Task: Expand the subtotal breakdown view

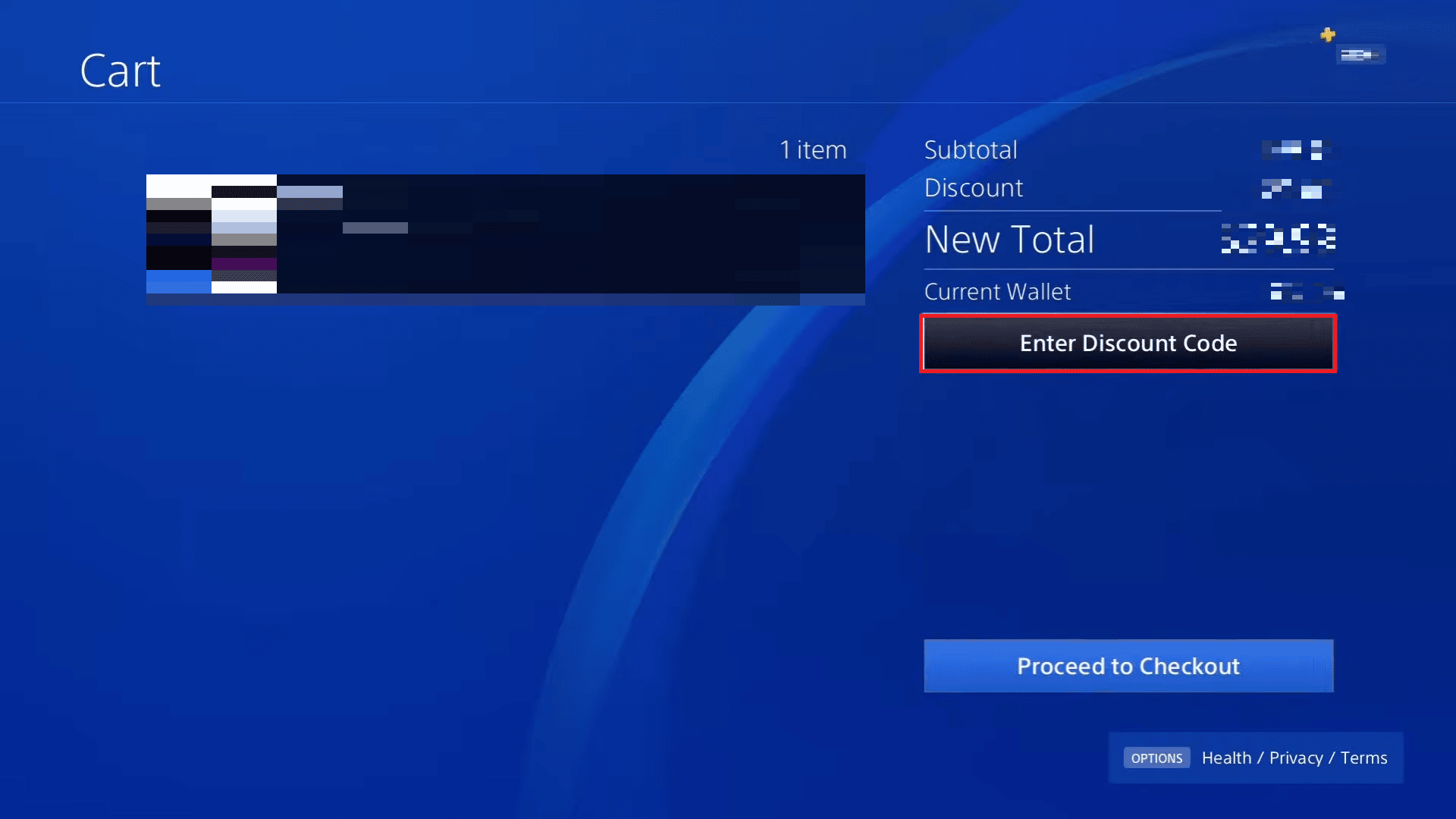Action: (x=969, y=150)
